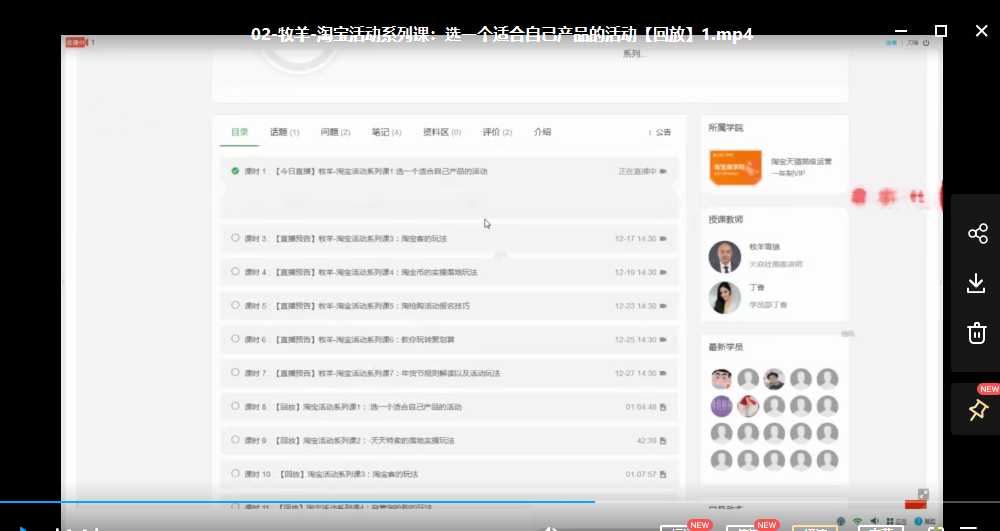
Task: Click the download icon in side panel
Action: click(x=977, y=284)
